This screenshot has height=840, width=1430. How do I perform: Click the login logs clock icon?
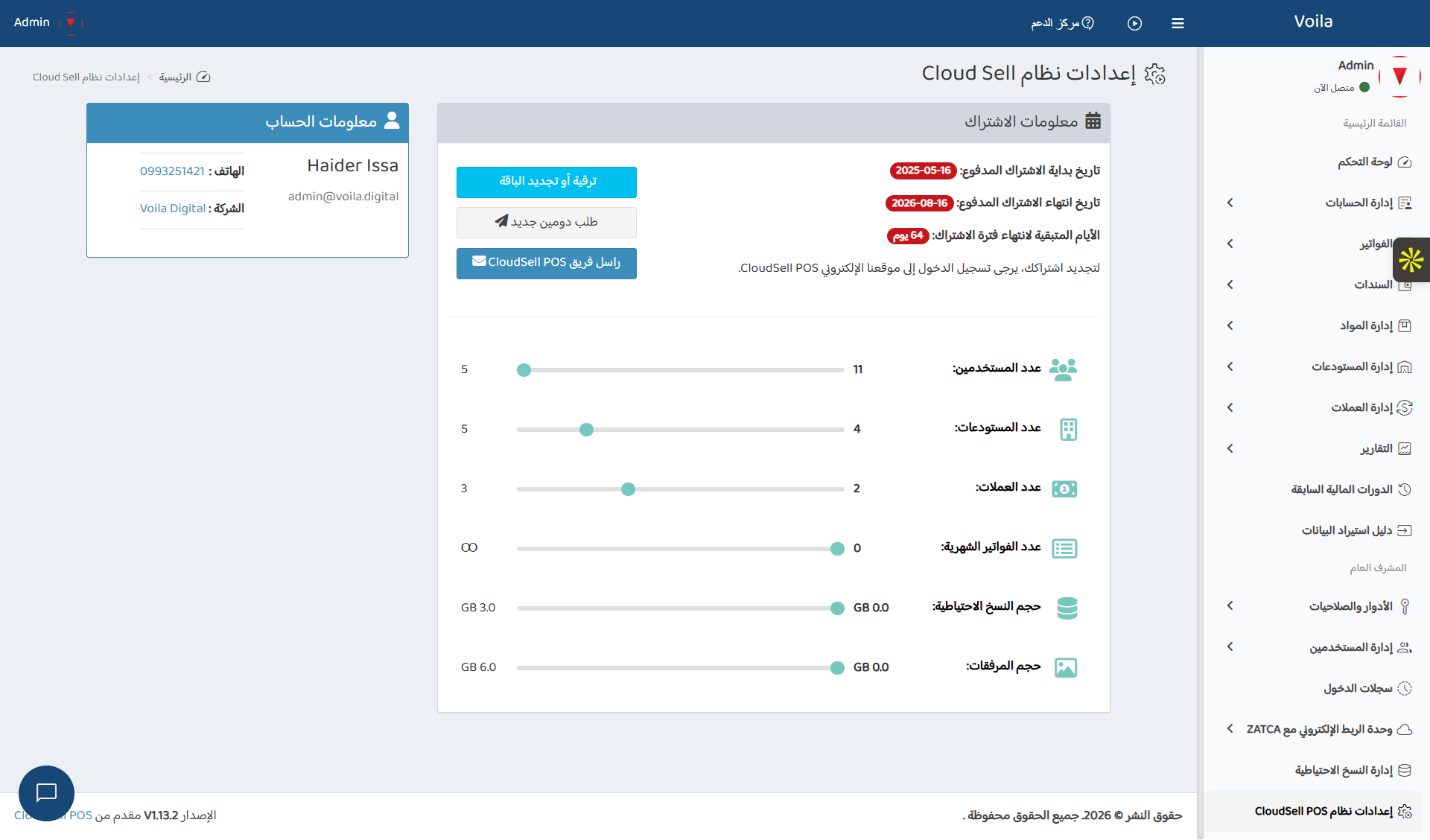(1405, 689)
